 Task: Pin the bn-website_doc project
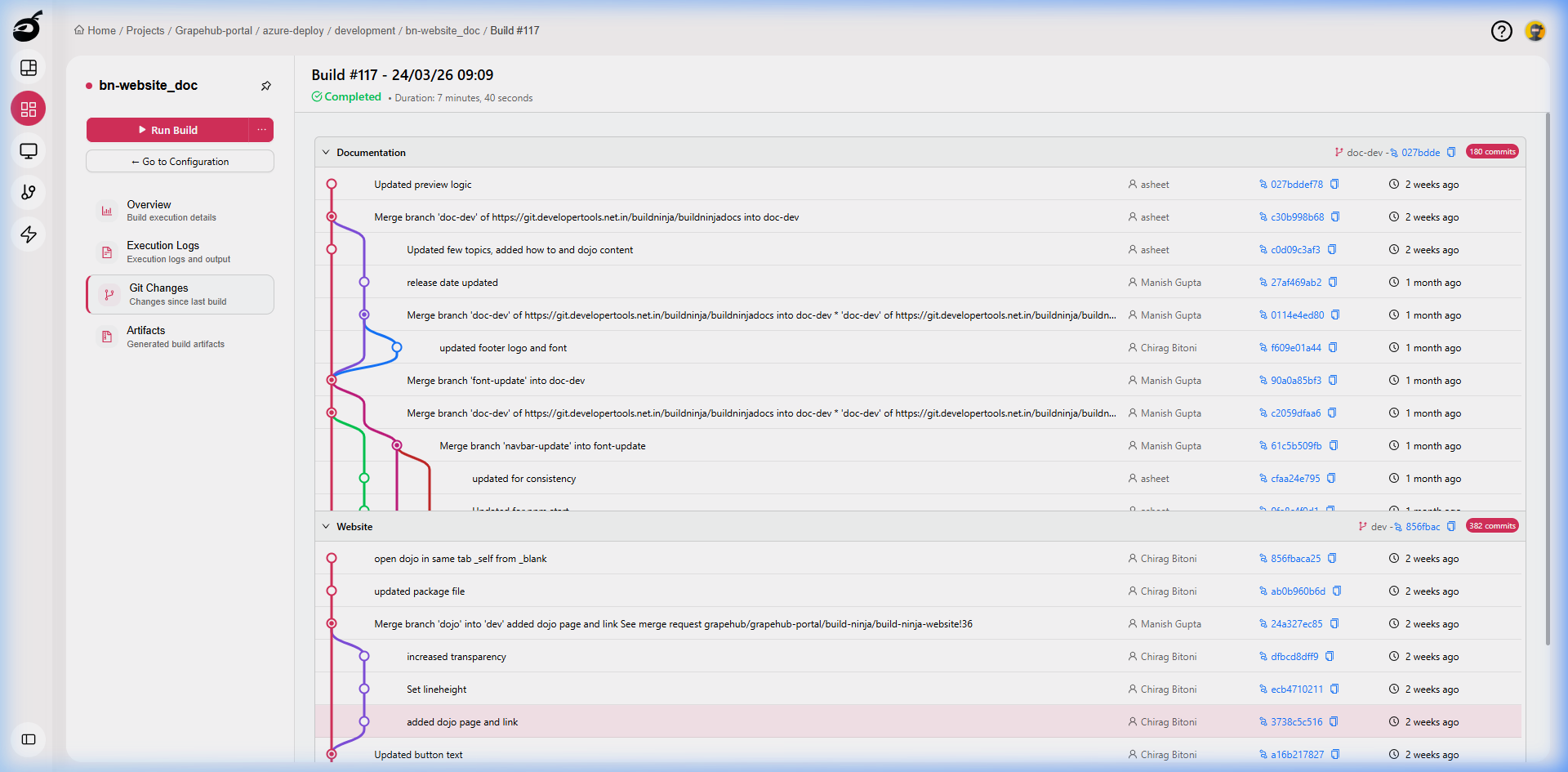click(266, 86)
